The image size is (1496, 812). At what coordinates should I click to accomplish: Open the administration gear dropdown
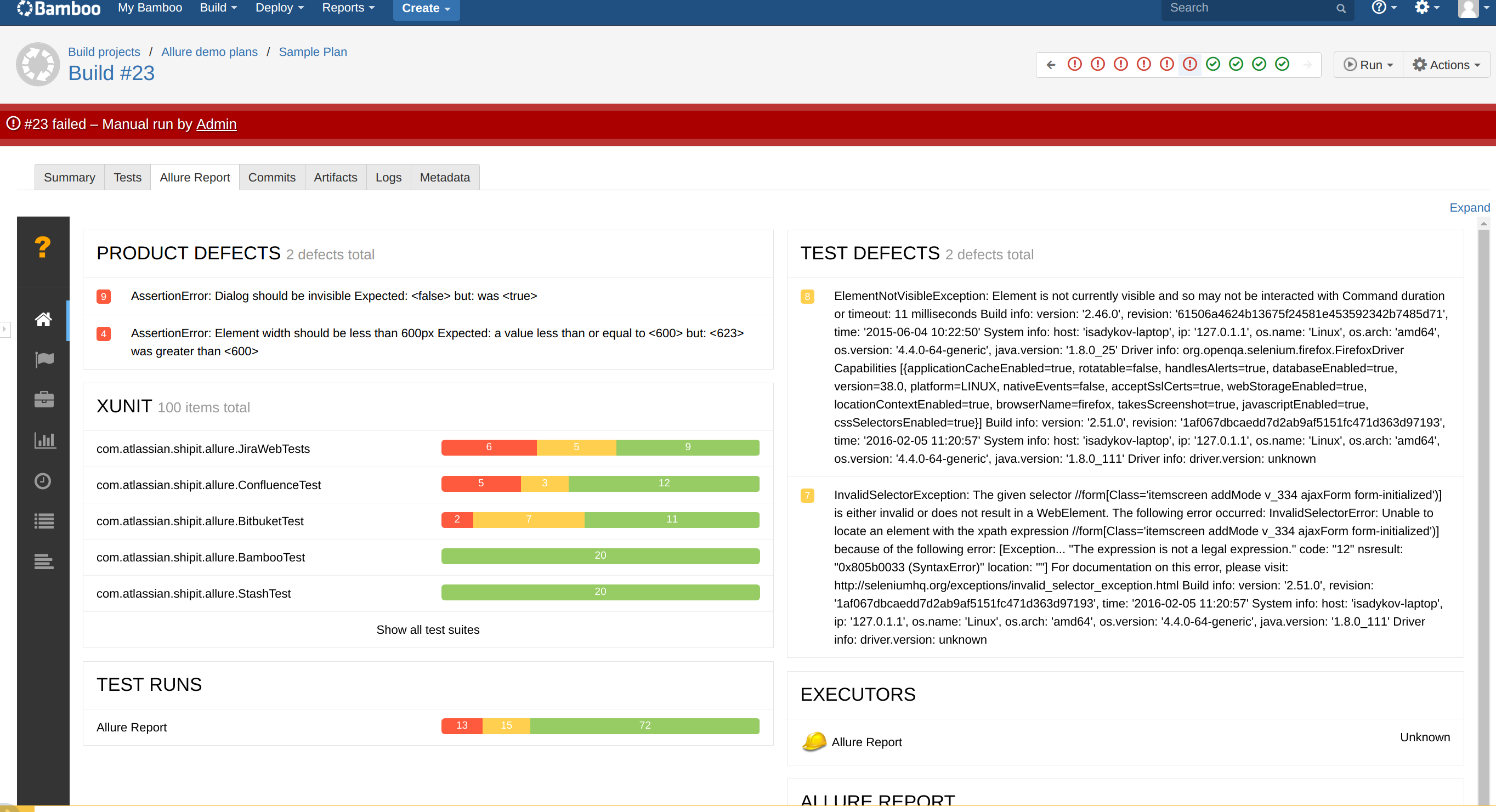pyautogui.click(x=1427, y=8)
